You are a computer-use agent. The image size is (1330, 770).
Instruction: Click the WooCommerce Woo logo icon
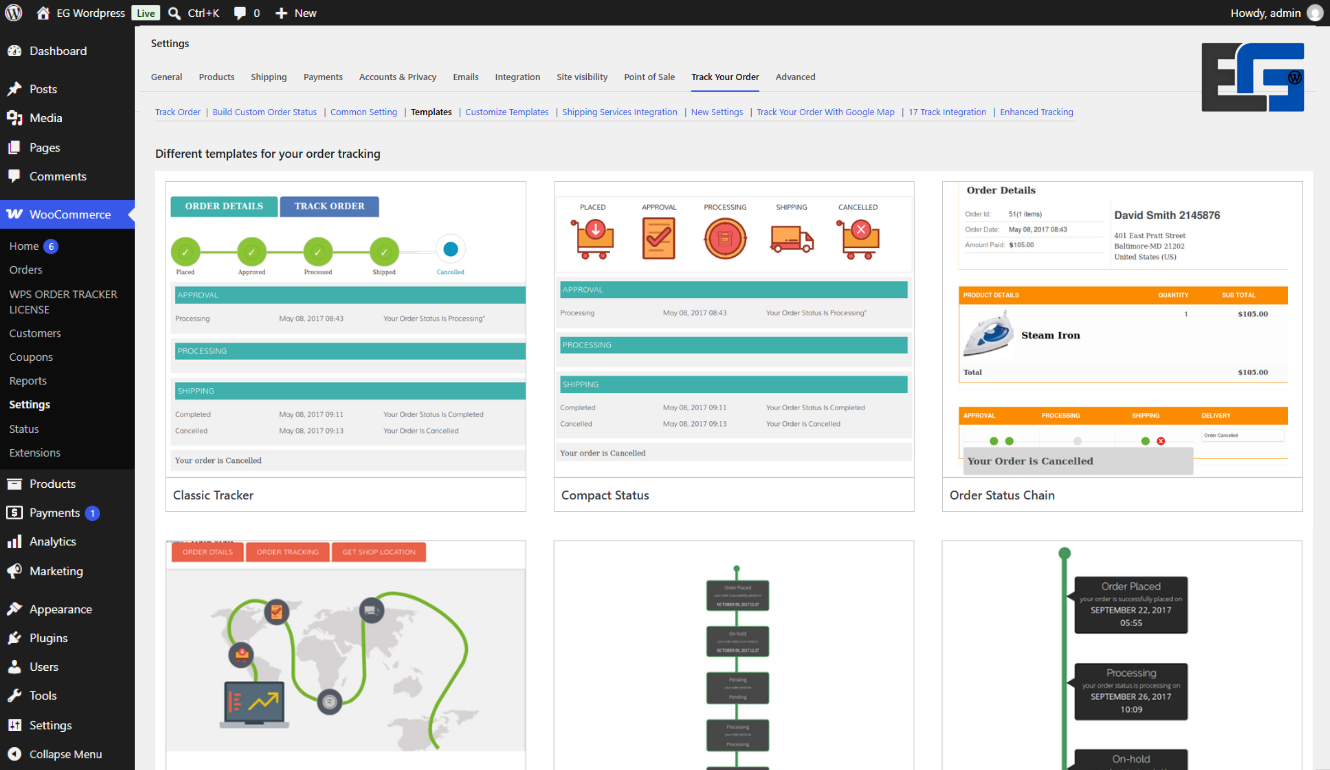pyautogui.click(x=14, y=214)
